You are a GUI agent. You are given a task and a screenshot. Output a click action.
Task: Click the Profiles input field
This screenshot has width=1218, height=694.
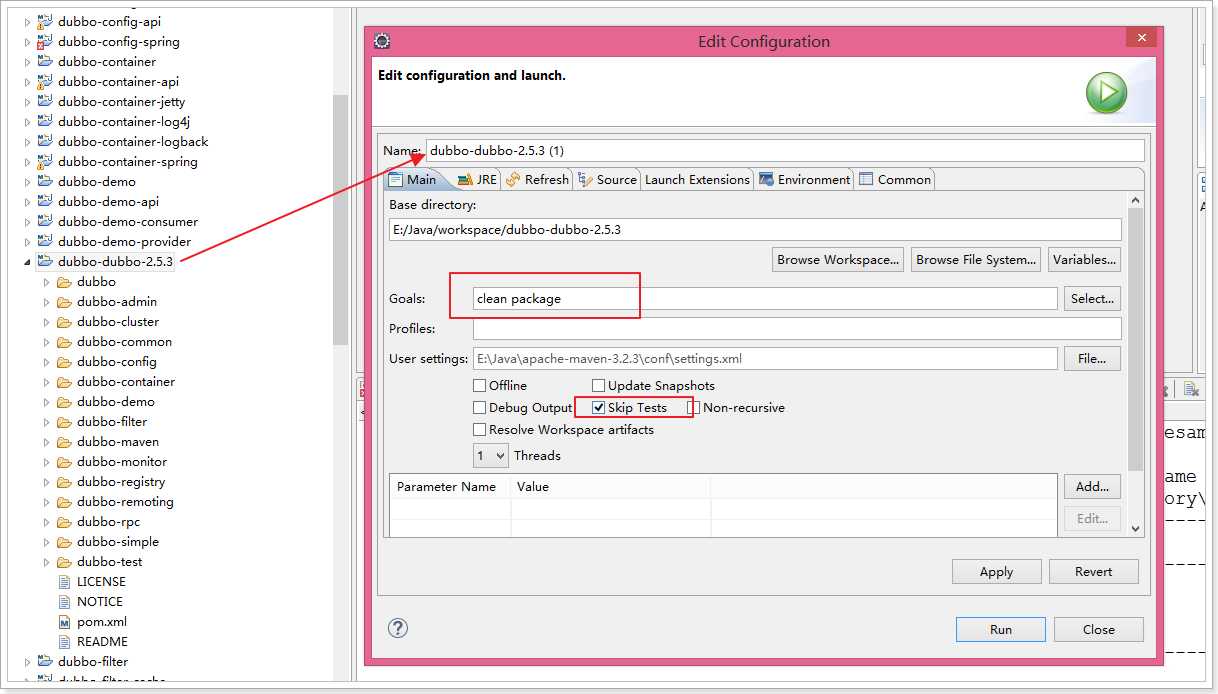[x=797, y=328]
